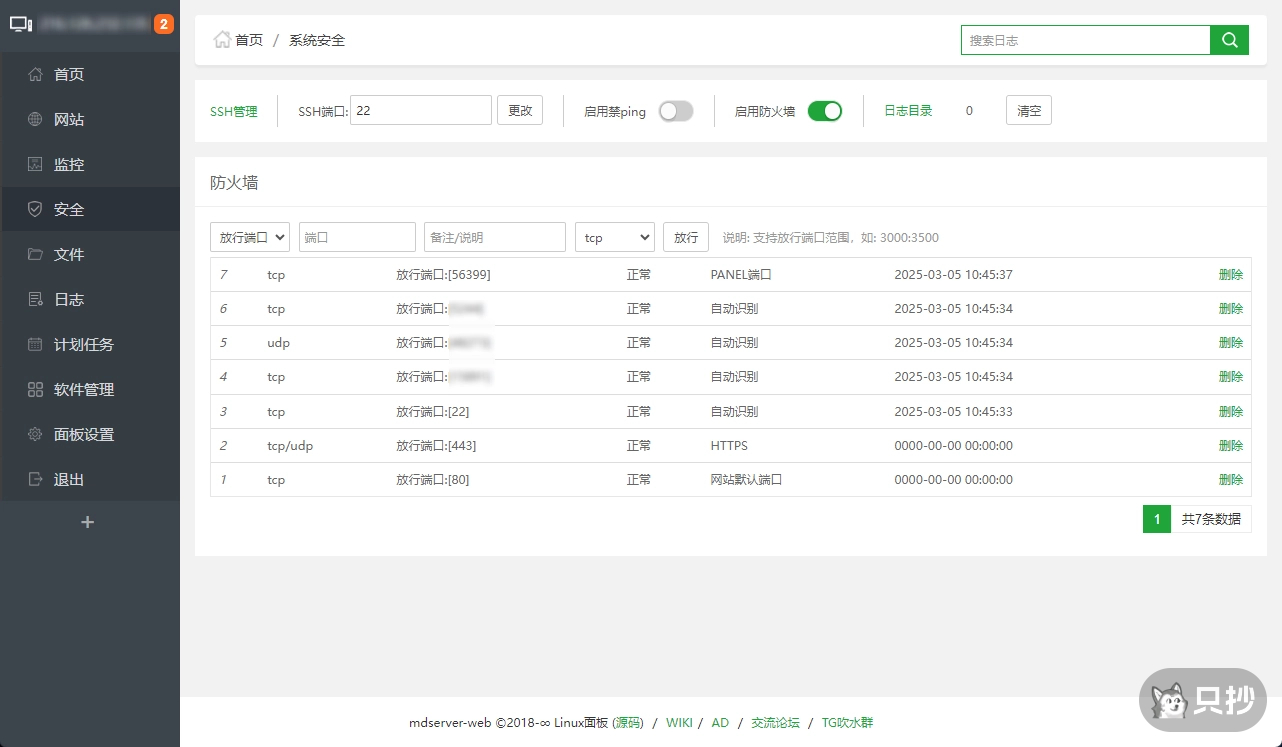Select 退出 in the sidebar menu
Image resolution: width=1282 pixels, height=747 pixels.
[68, 480]
